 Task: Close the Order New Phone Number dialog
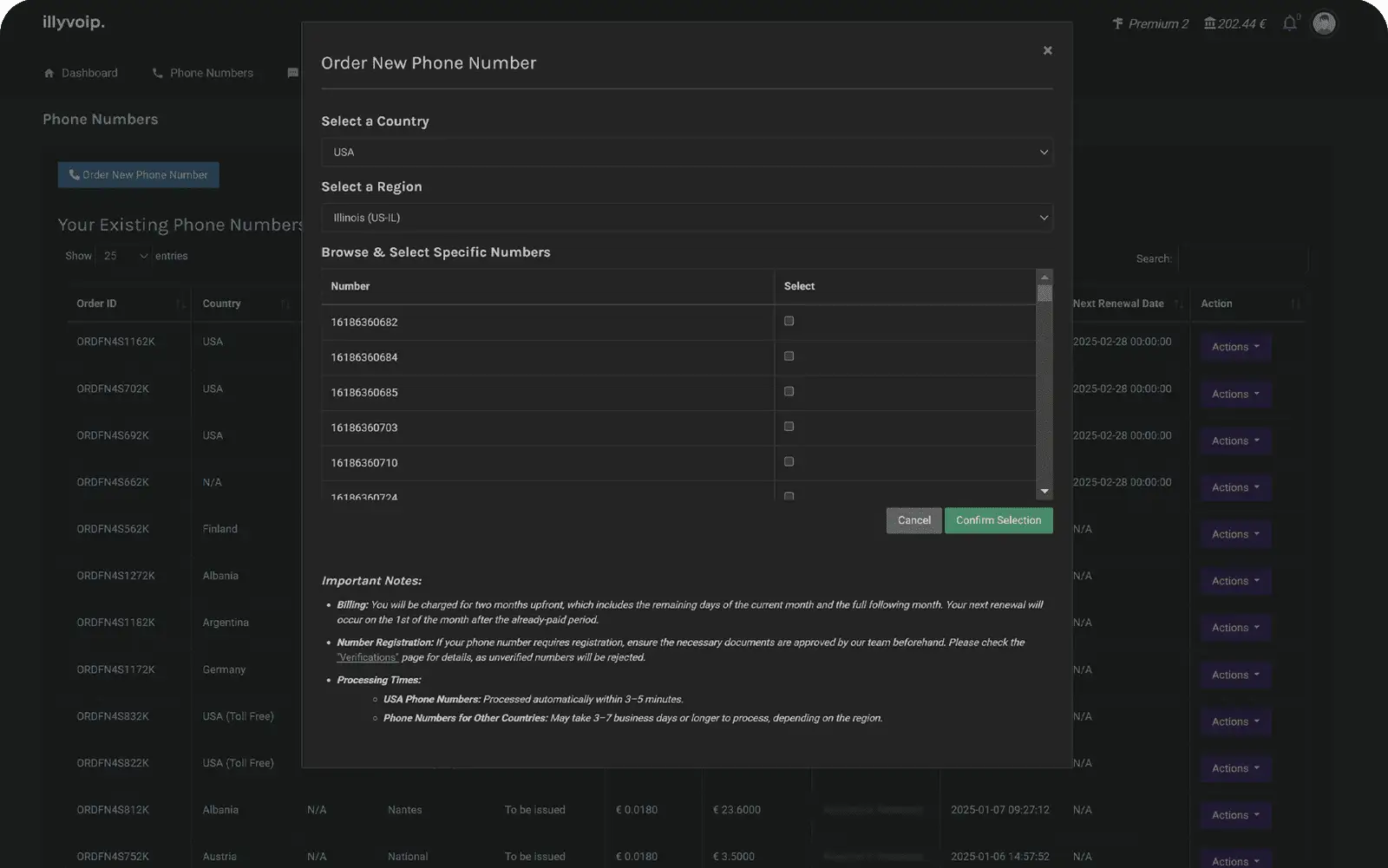1047,50
